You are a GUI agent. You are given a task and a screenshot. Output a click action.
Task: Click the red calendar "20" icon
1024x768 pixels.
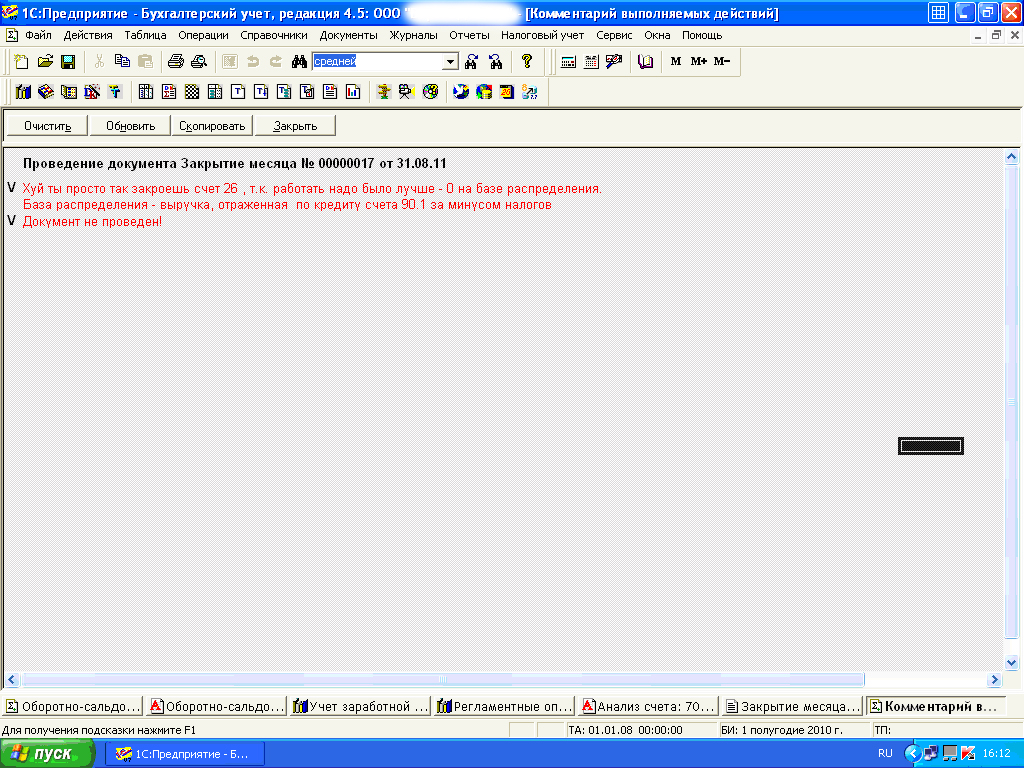click(507, 91)
